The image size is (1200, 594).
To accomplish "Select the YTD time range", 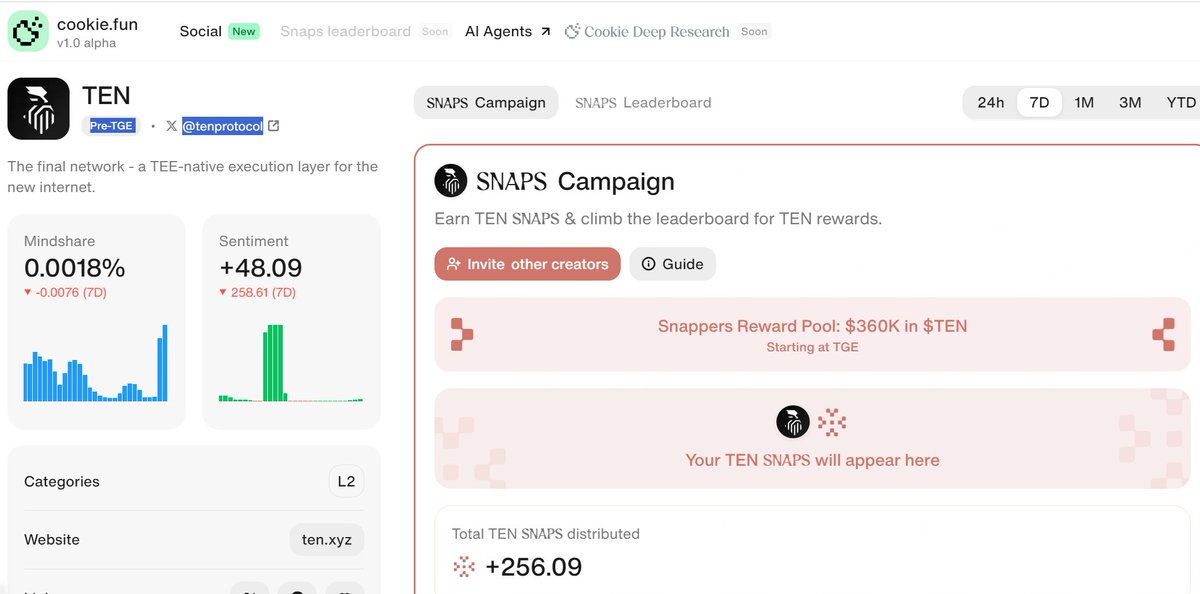I will point(1181,102).
